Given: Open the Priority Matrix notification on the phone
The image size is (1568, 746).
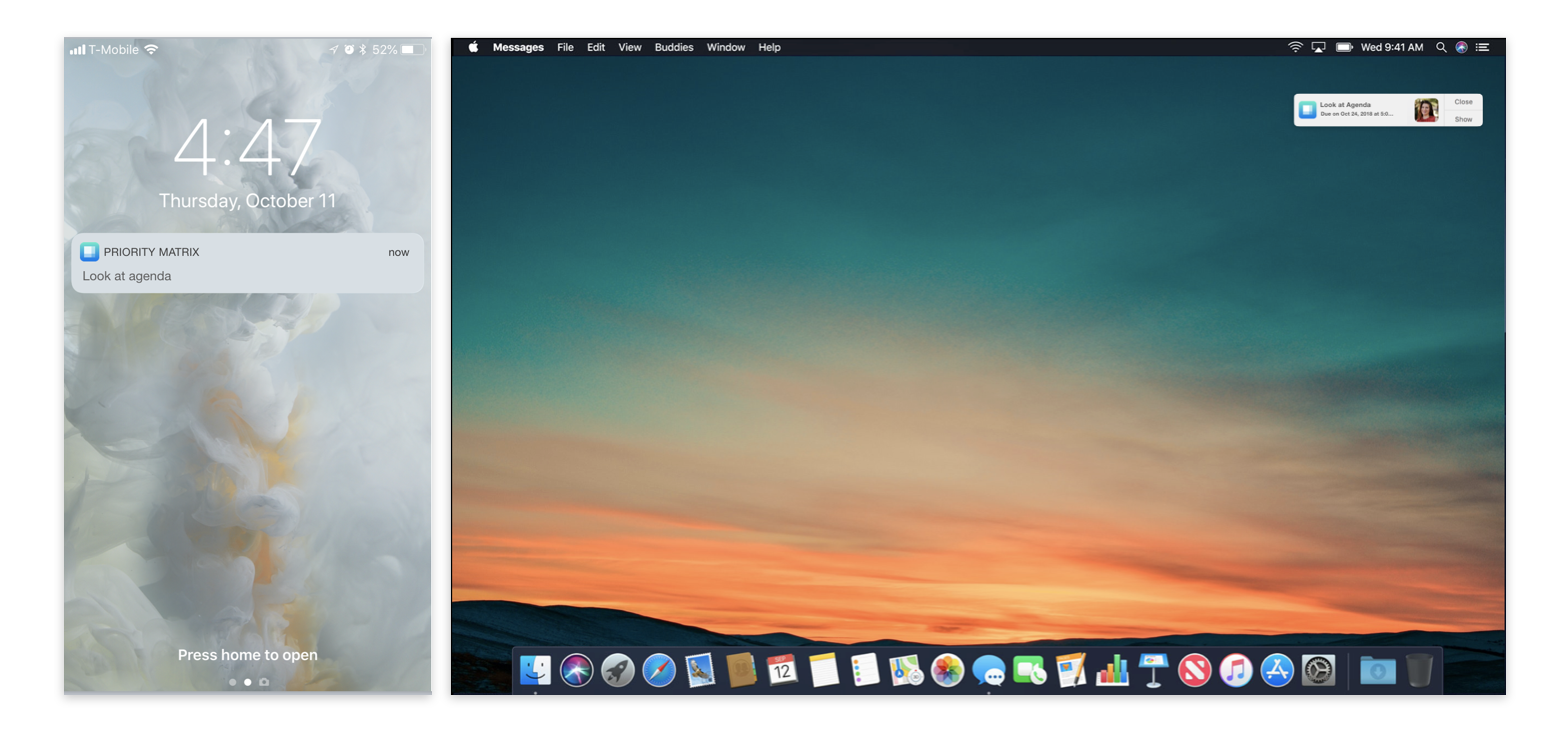Looking at the screenshot, I should pyautogui.click(x=247, y=263).
